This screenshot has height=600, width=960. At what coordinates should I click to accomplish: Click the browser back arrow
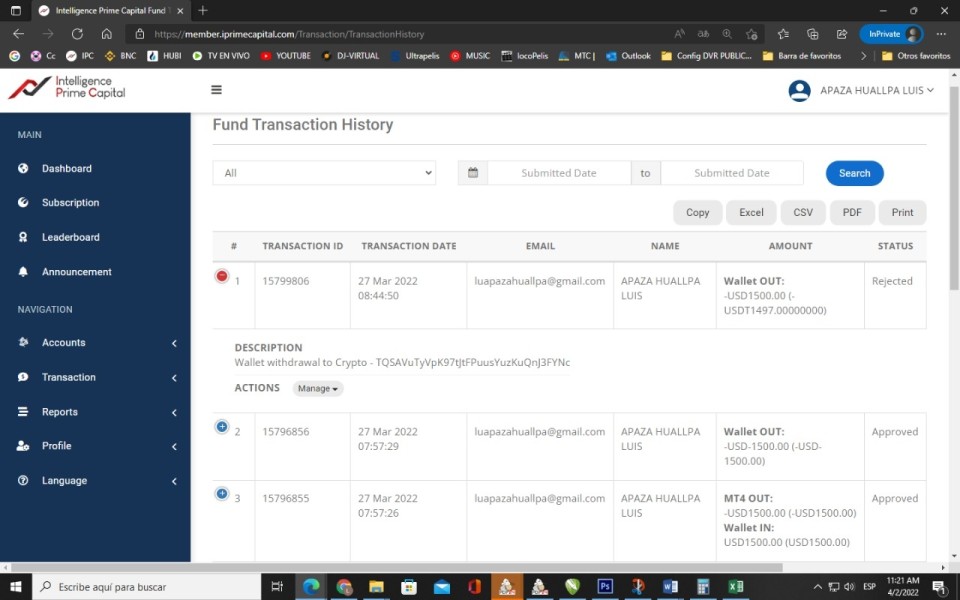[18, 34]
